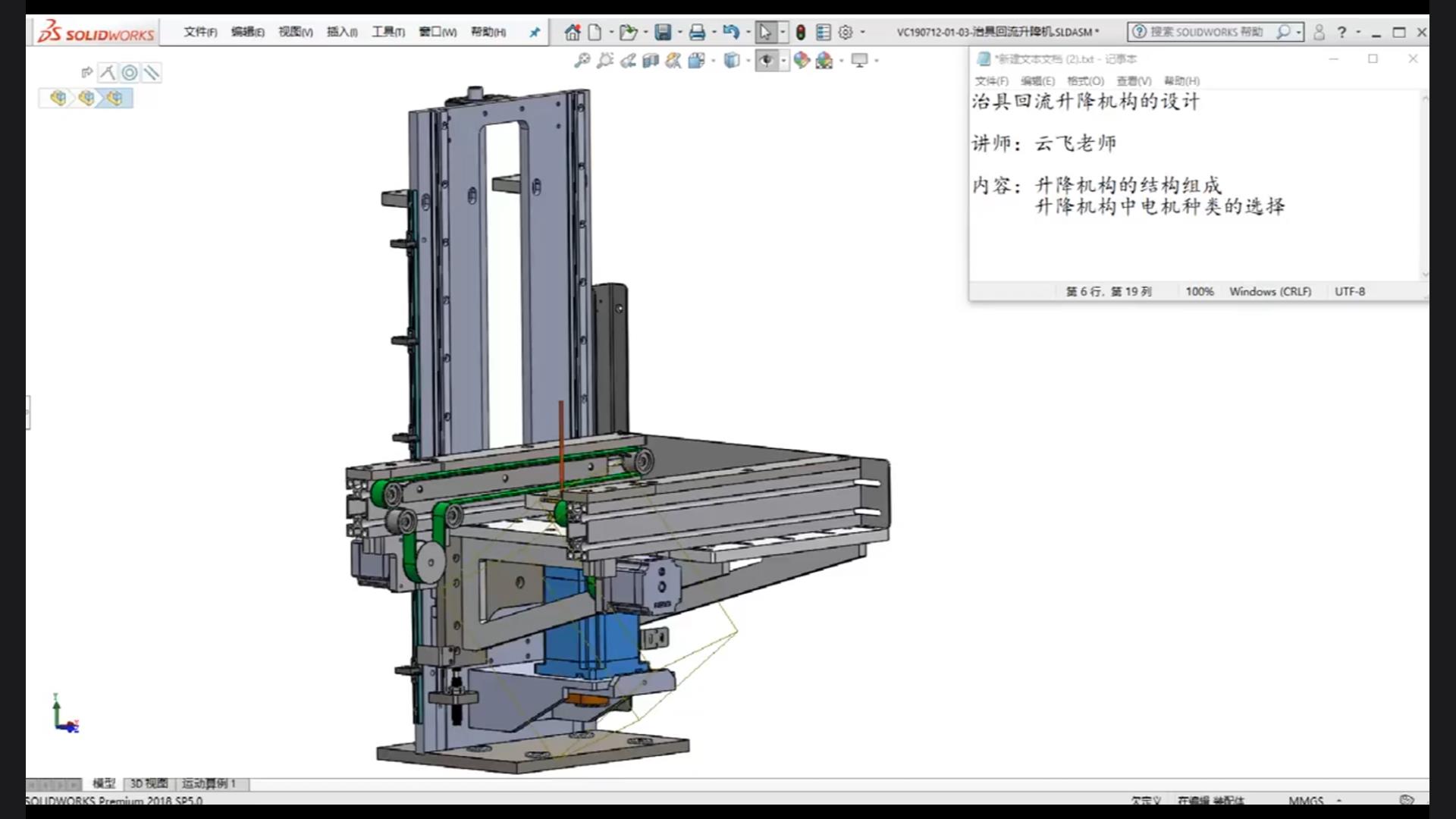Image resolution: width=1456 pixels, height=819 pixels.
Task: Select the highlighted third breadcrumb icon
Action: pyautogui.click(x=115, y=98)
